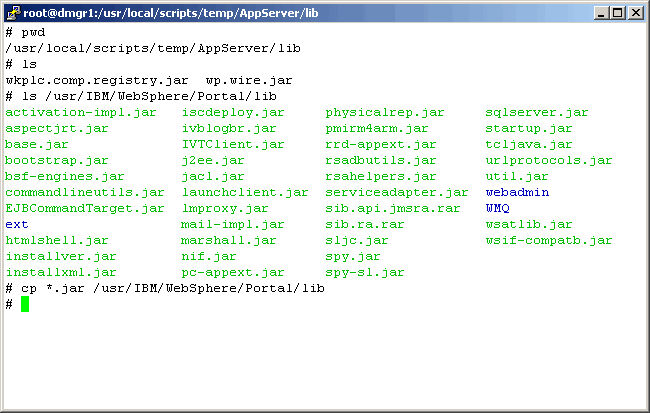Click the wsif-compatb.jar entry

tap(549, 240)
